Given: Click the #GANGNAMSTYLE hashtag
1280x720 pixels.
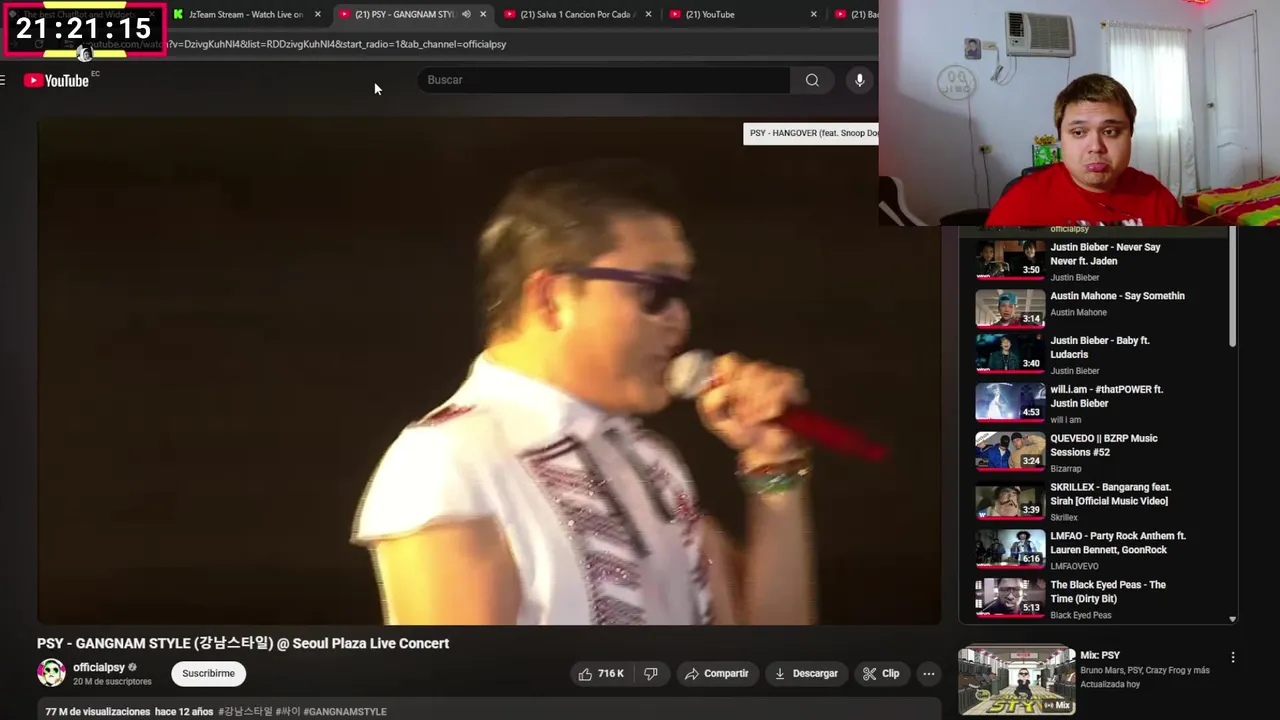Looking at the screenshot, I should (345, 712).
